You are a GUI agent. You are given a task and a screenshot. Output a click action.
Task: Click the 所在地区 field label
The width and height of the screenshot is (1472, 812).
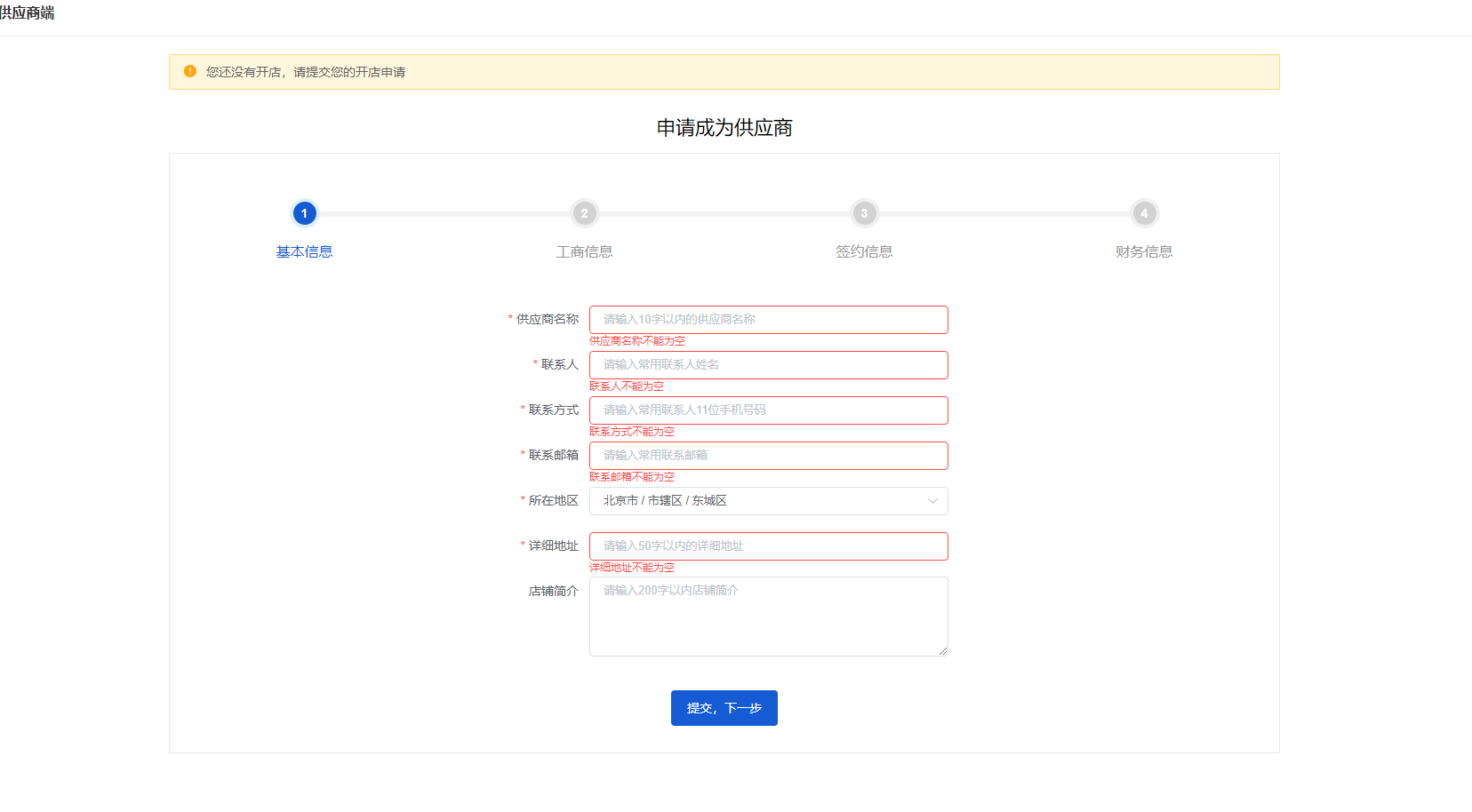tap(554, 500)
